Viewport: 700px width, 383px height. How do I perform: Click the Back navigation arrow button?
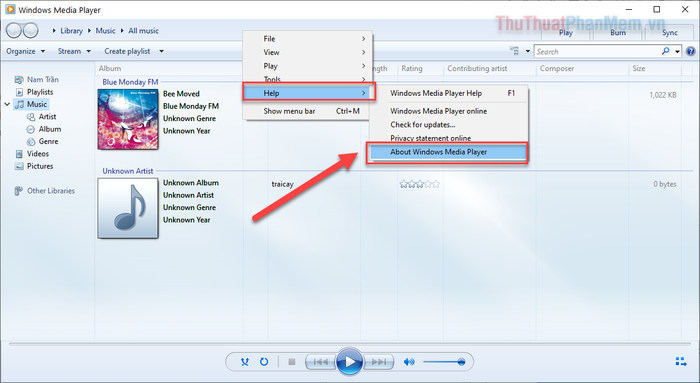[x=14, y=30]
